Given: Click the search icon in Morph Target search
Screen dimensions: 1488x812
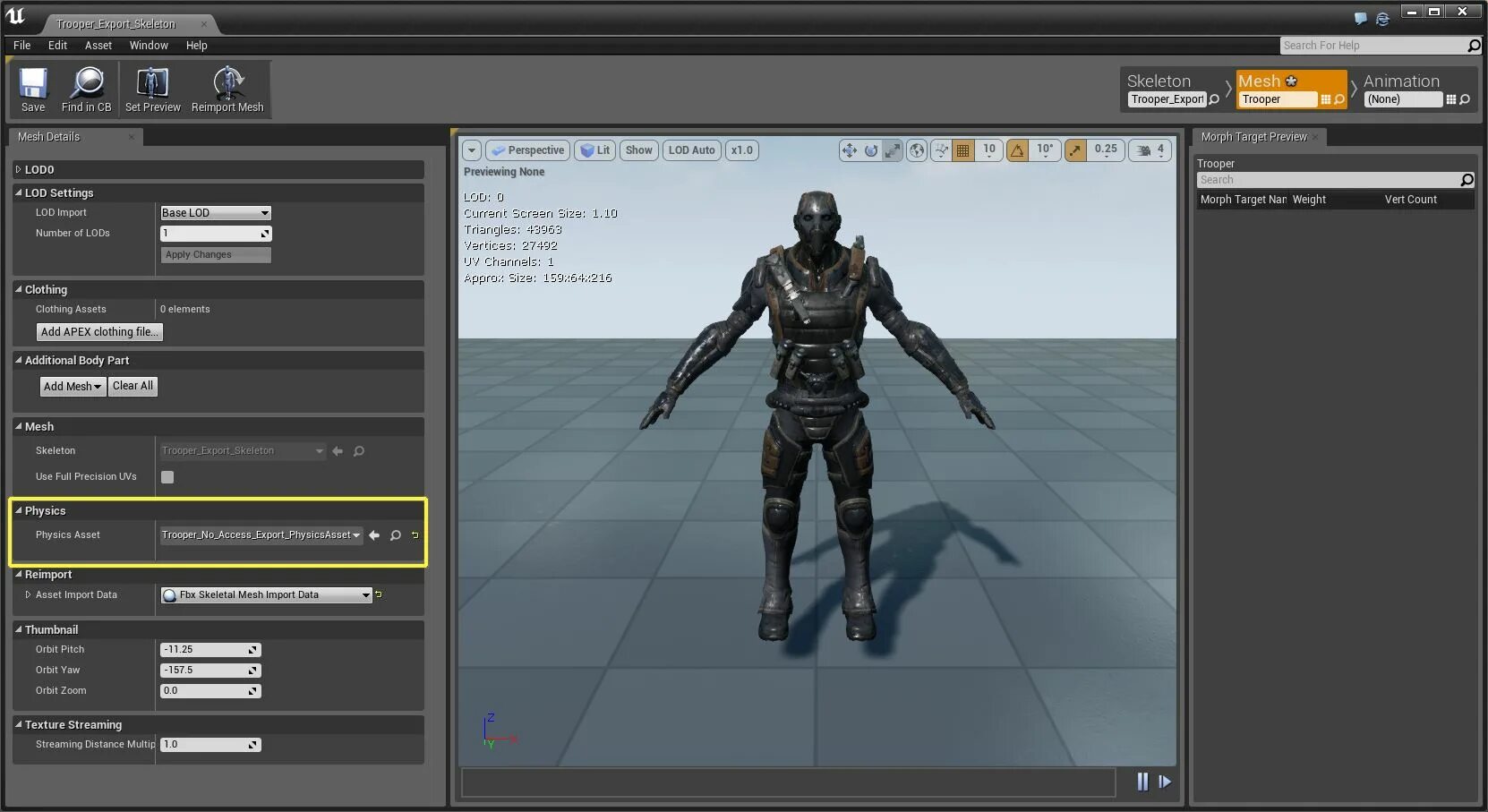Looking at the screenshot, I should (1467, 180).
